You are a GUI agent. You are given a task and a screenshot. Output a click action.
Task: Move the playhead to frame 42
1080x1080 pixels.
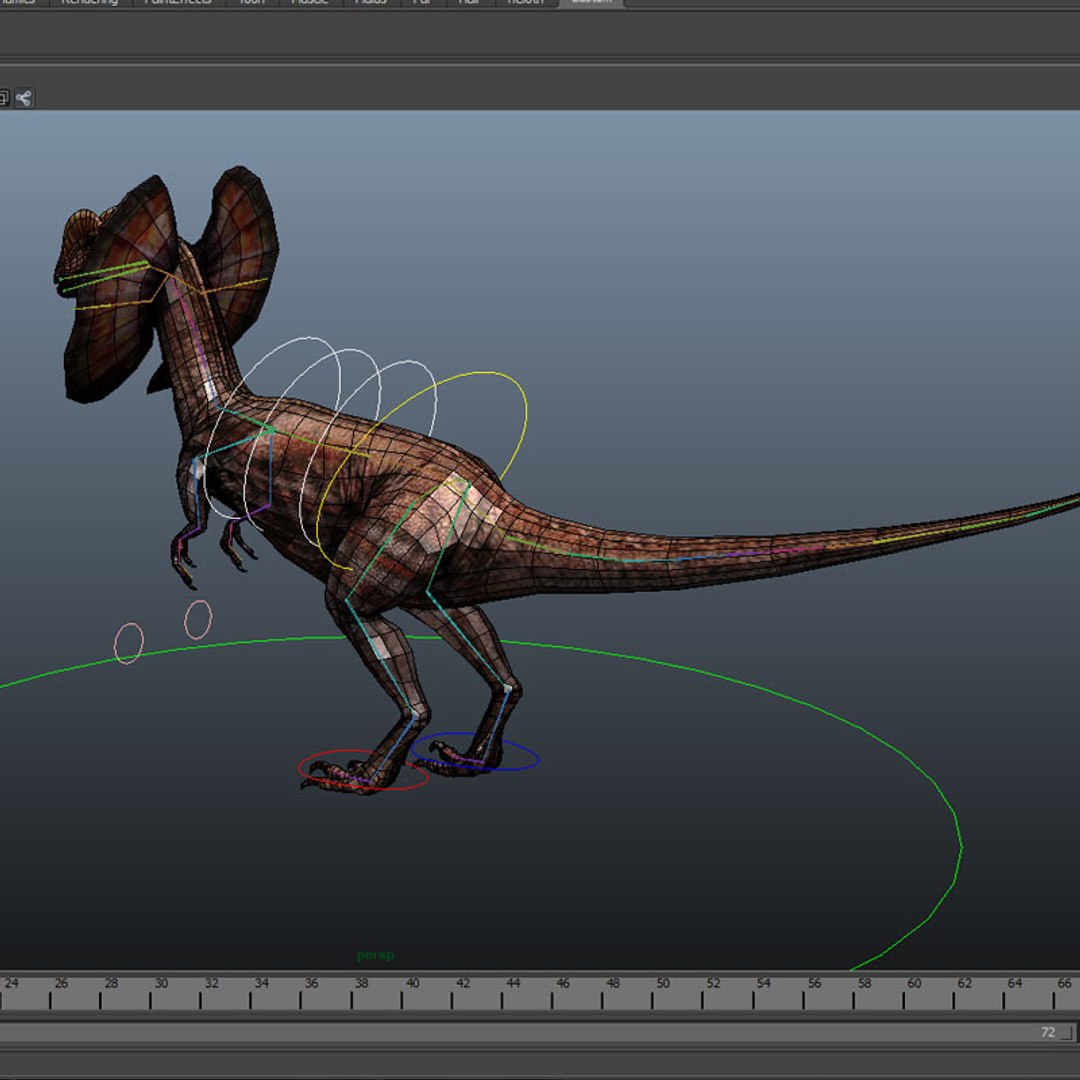pos(463,984)
